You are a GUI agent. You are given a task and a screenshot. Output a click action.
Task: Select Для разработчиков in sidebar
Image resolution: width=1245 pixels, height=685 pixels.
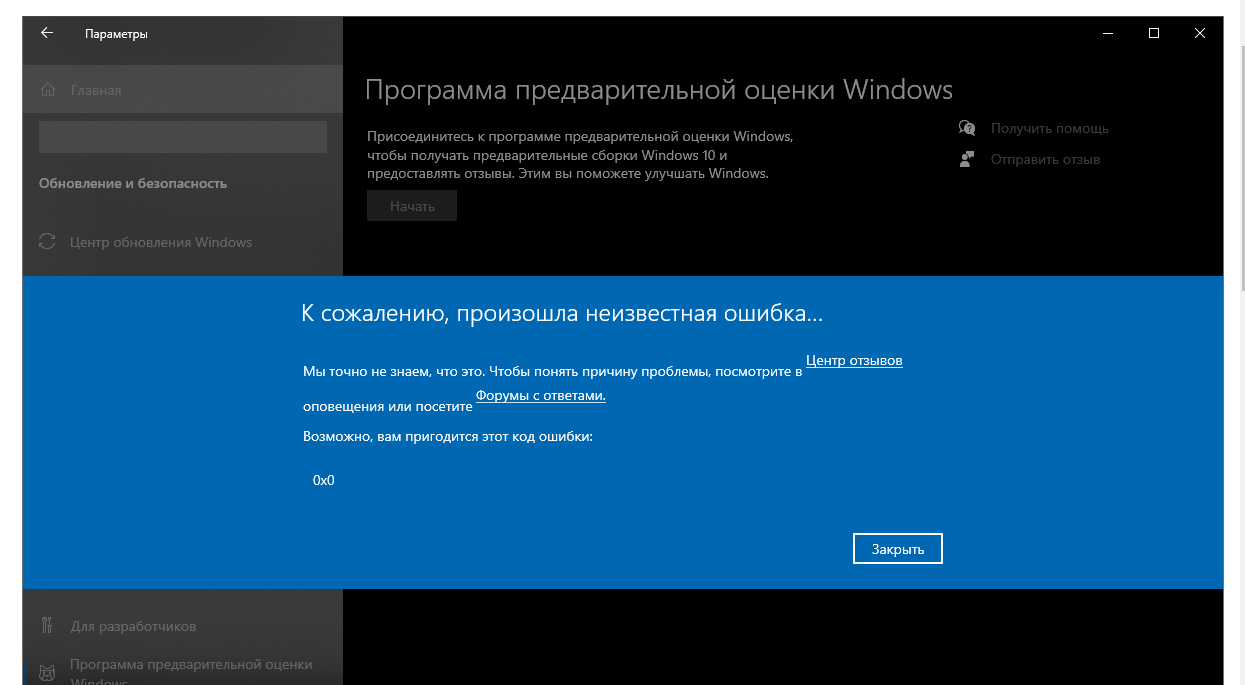coord(183,626)
